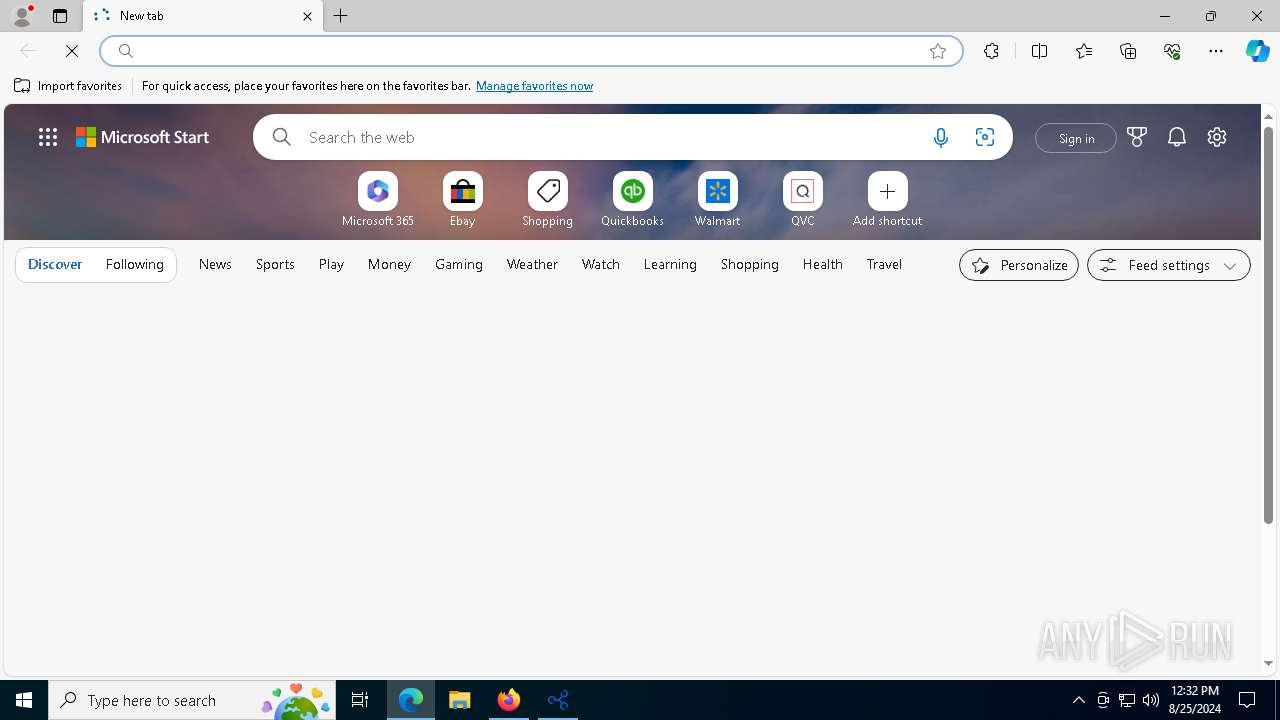Go to Microsoft Start home logo

pos(143,137)
